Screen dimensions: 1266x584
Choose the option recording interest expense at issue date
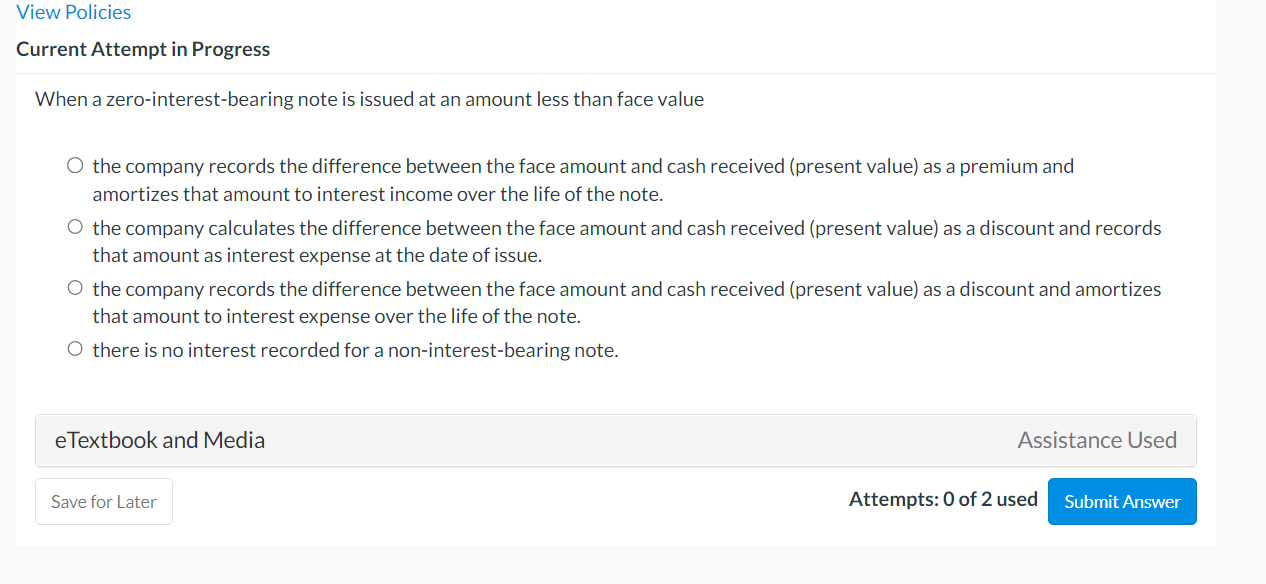click(x=75, y=226)
